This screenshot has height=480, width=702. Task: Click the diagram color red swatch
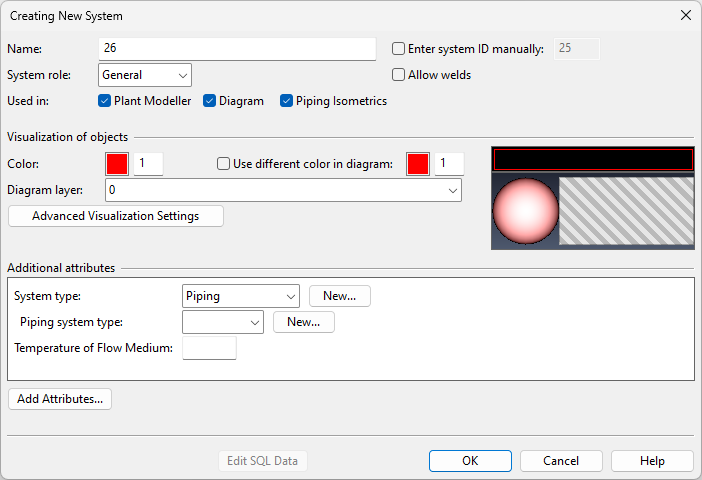point(418,164)
